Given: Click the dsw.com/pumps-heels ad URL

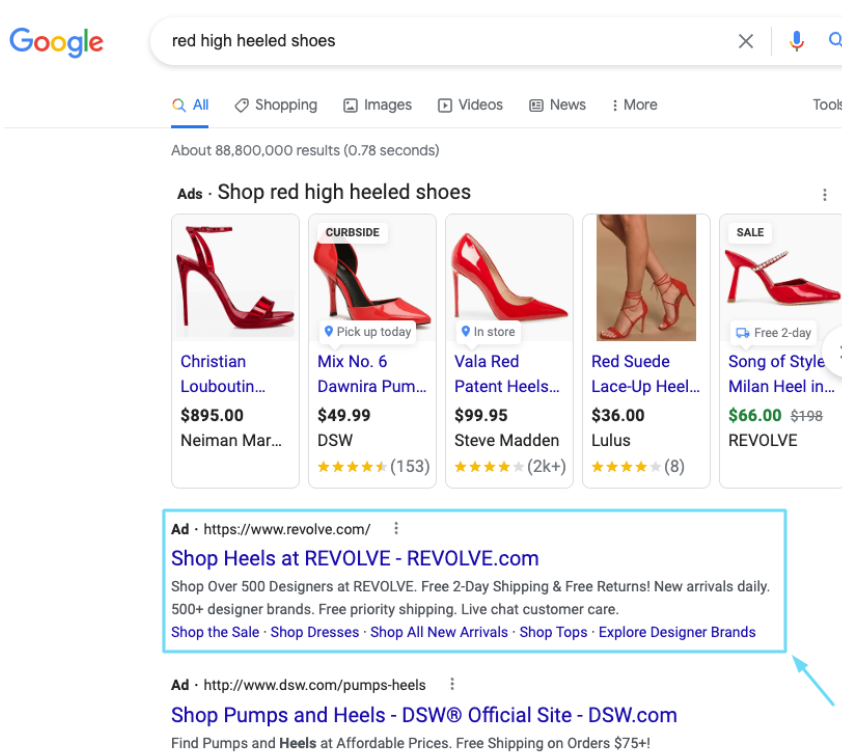Looking at the screenshot, I should point(315,685).
